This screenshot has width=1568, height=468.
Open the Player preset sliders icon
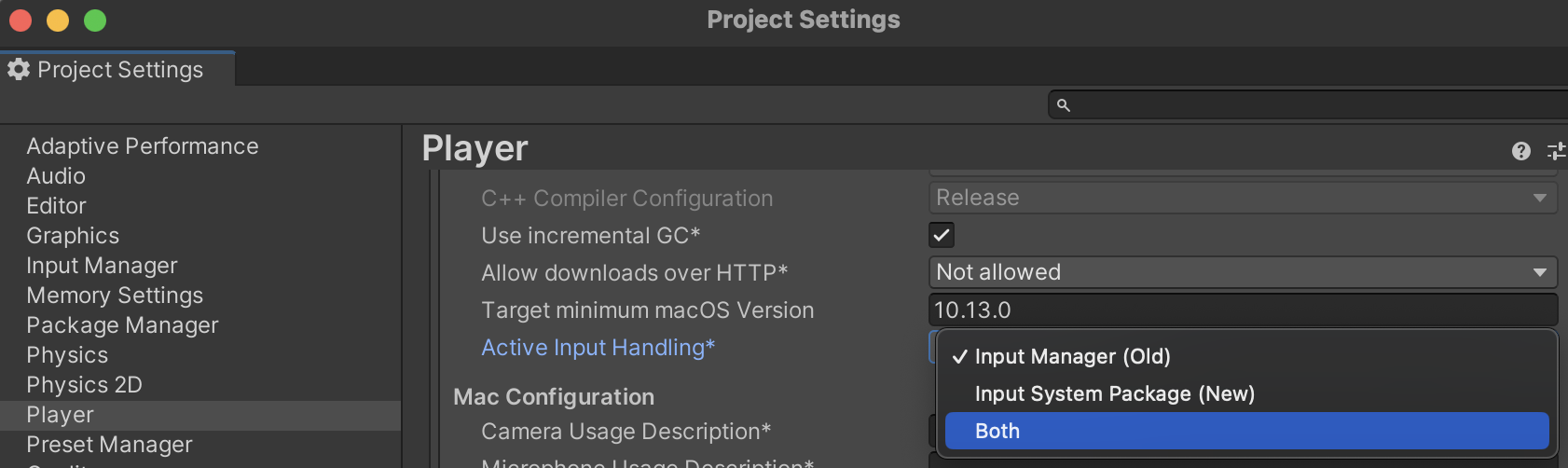pyautogui.click(x=1556, y=151)
